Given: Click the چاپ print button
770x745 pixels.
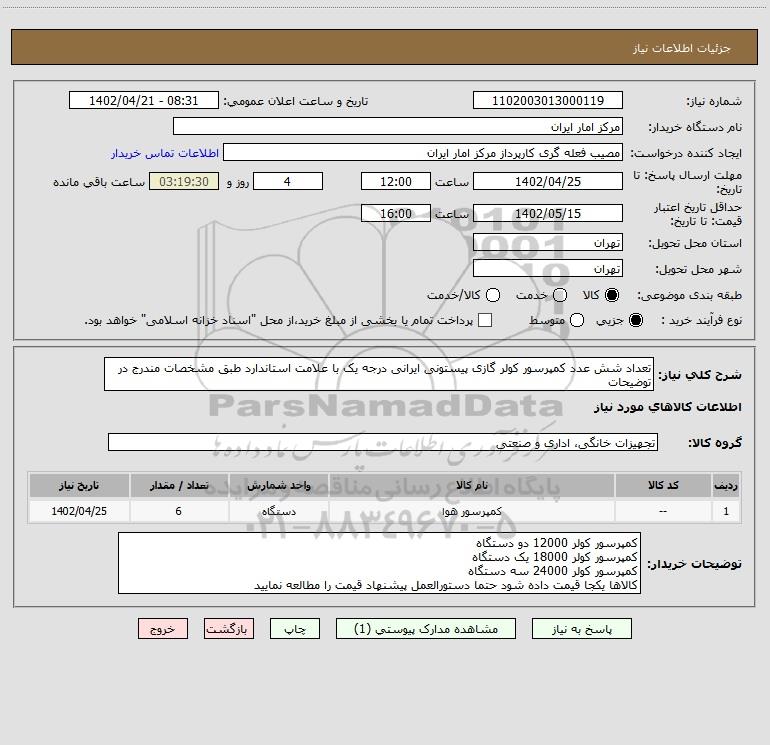Looking at the screenshot, I should point(295,629).
